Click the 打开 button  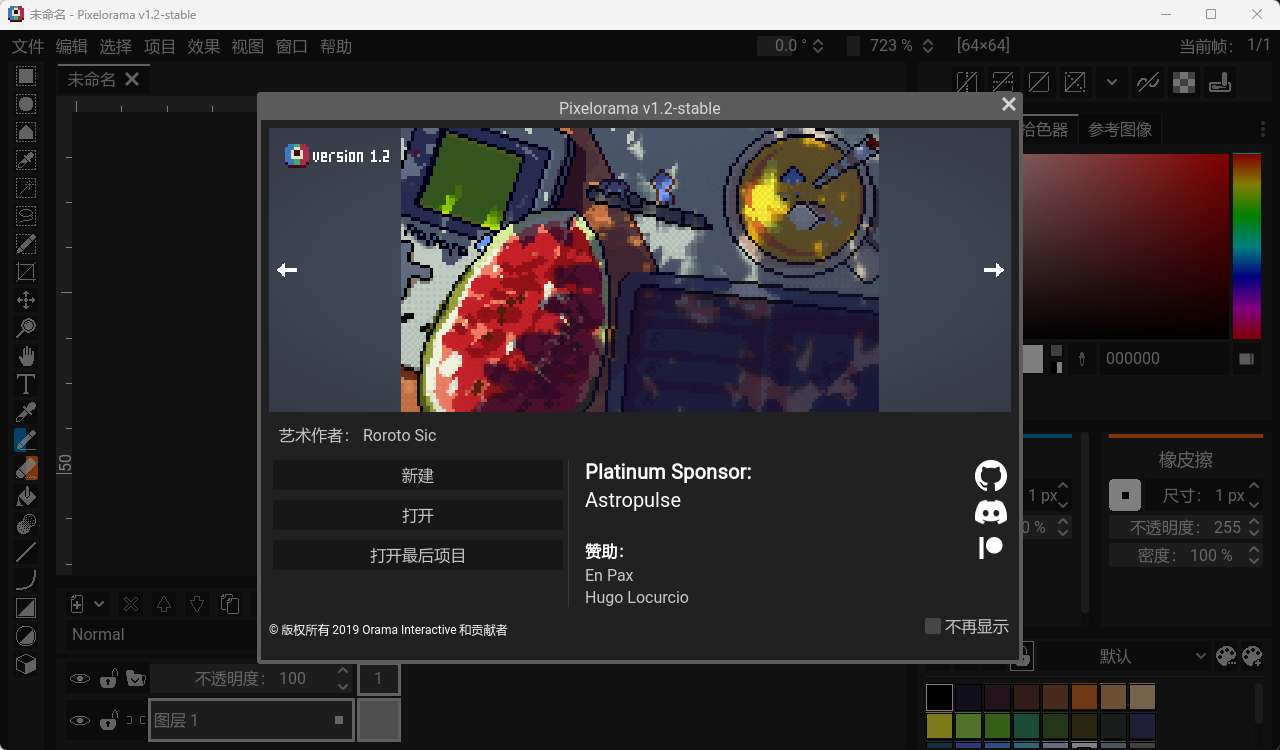(x=418, y=515)
